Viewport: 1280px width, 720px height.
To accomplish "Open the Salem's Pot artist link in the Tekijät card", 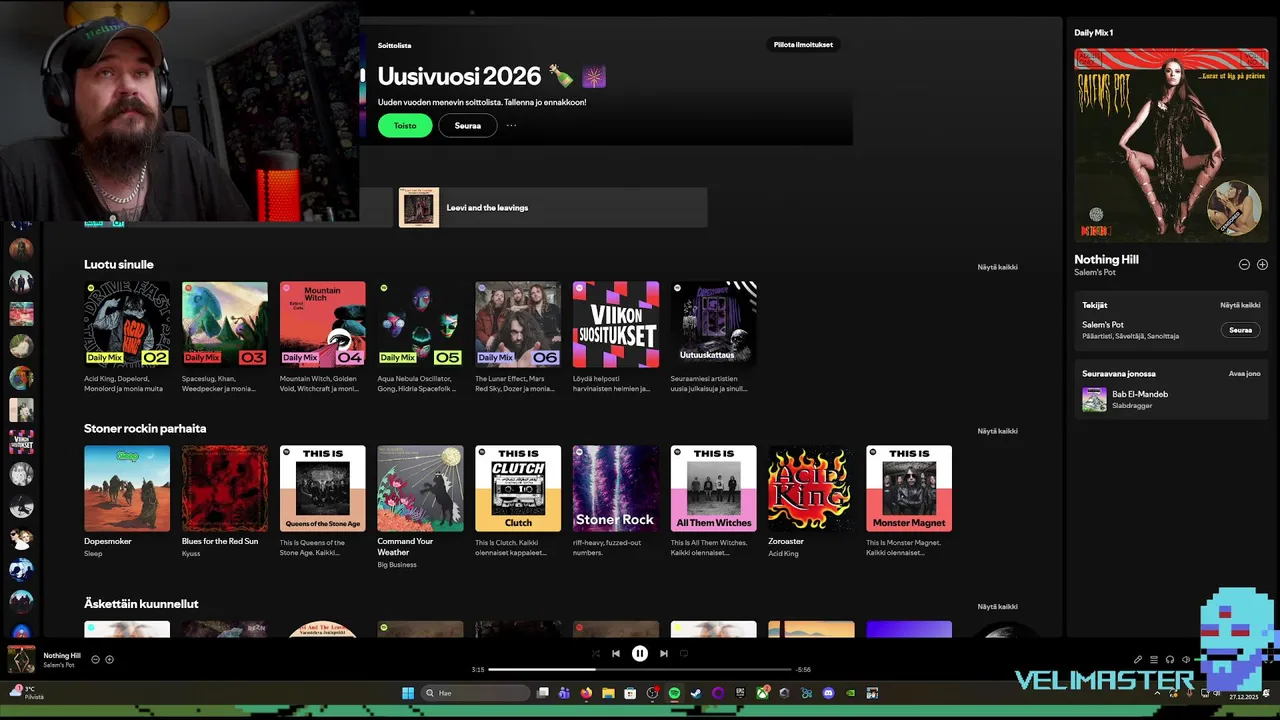I will [x=1103, y=325].
